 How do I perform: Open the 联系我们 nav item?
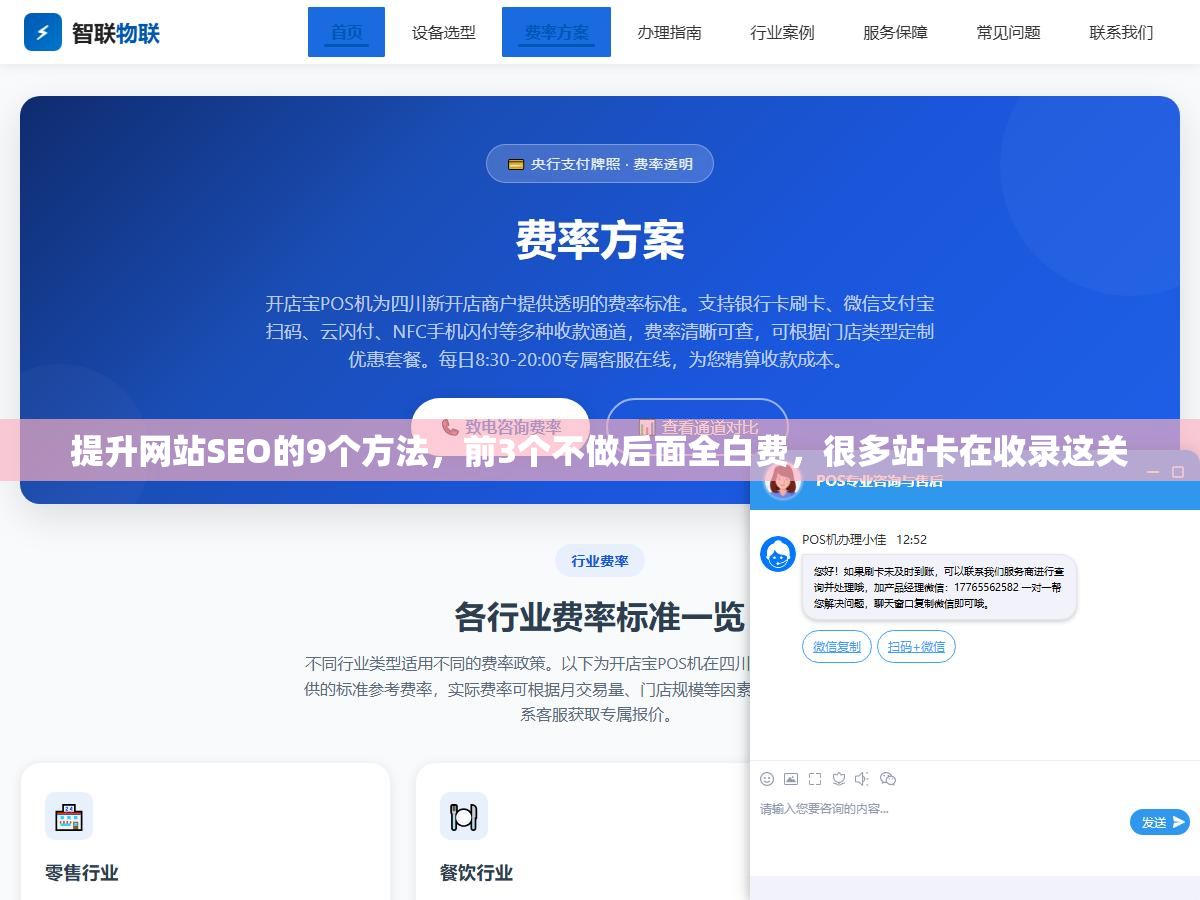[1121, 32]
